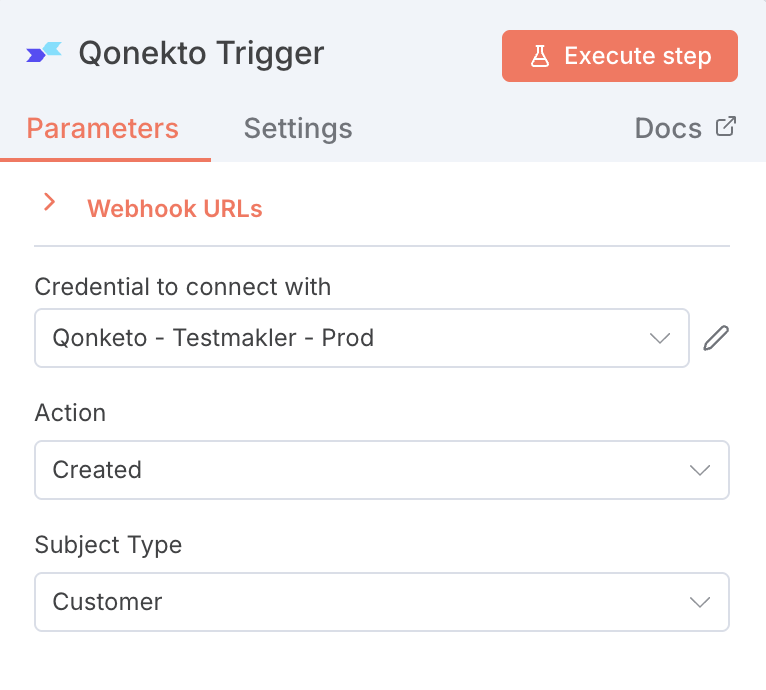The image size is (766, 690).
Task: Expand the Webhook URLs section
Action: coord(174,209)
